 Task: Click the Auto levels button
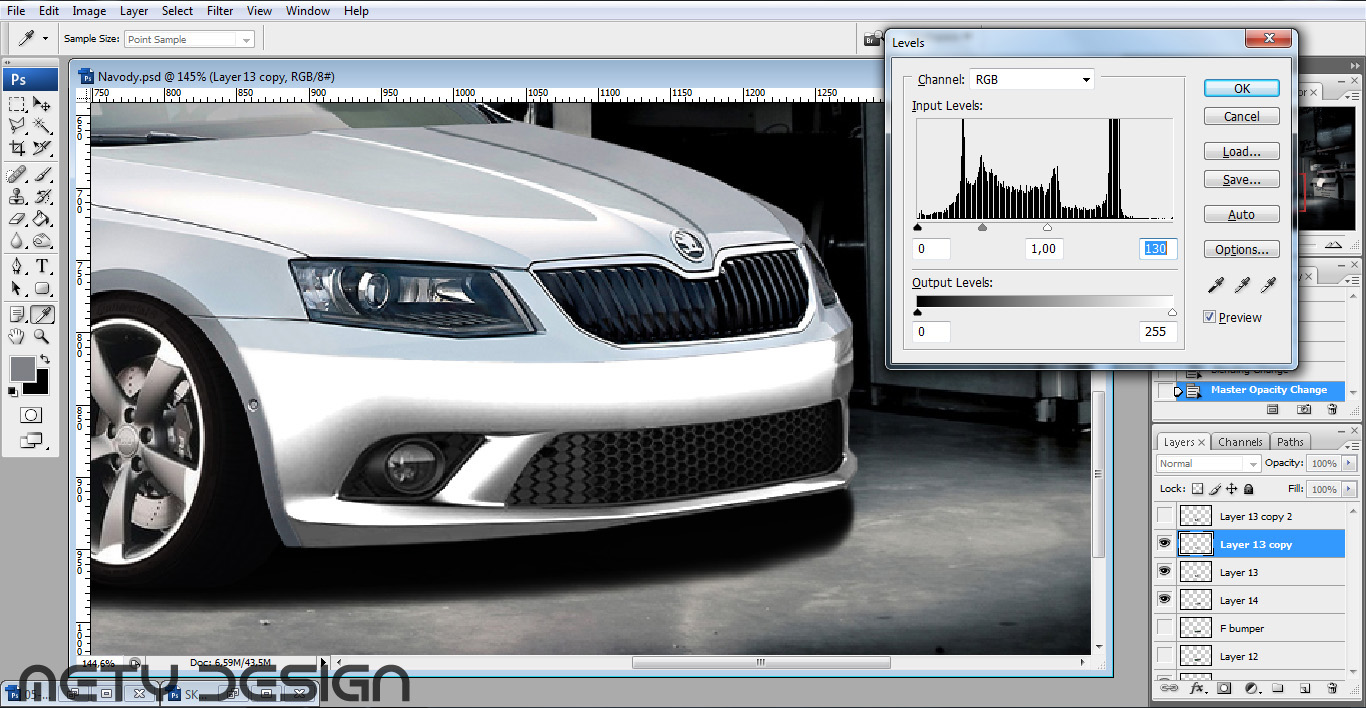pyautogui.click(x=1242, y=214)
